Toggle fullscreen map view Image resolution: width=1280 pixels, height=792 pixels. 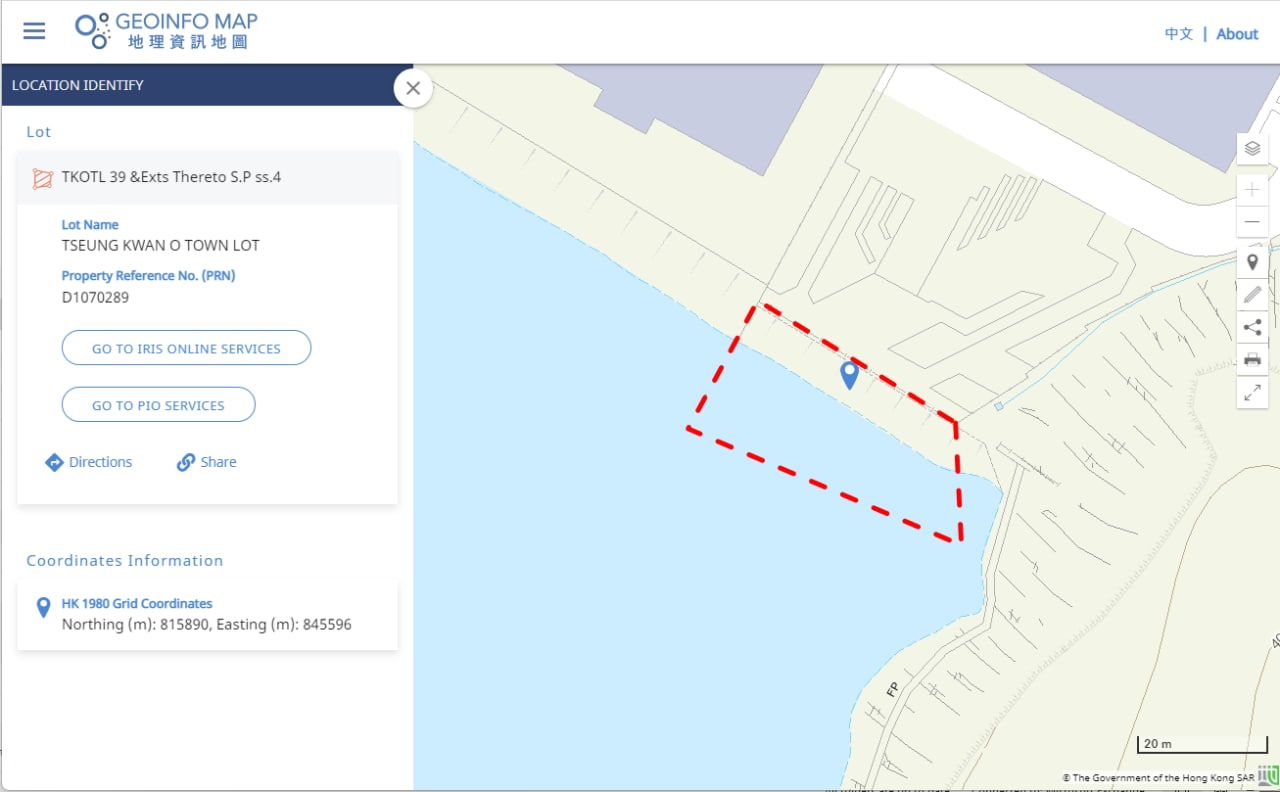1252,392
